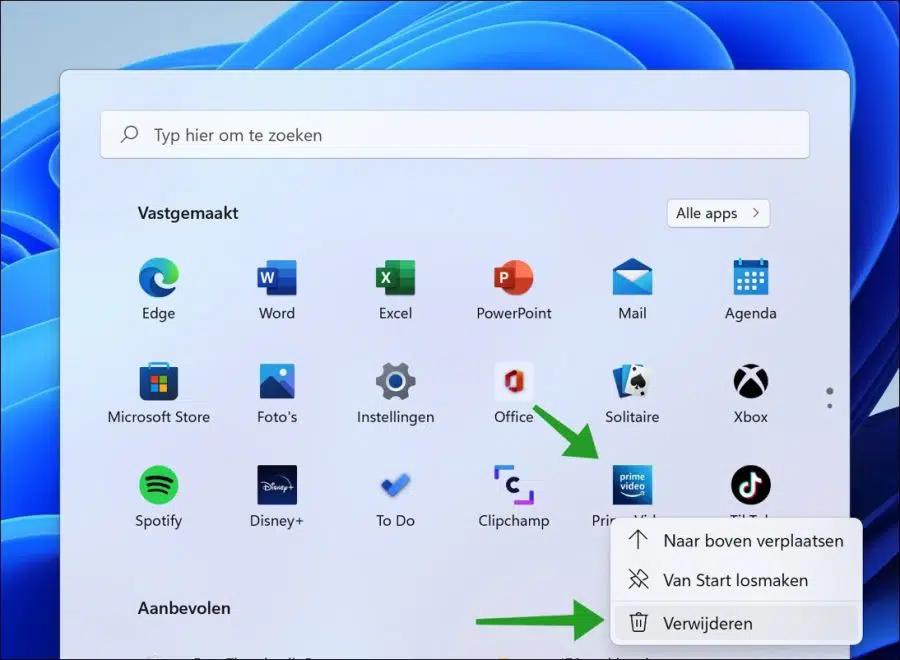Click the Typ hier om te zoeken field
900x660 pixels.
455,135
